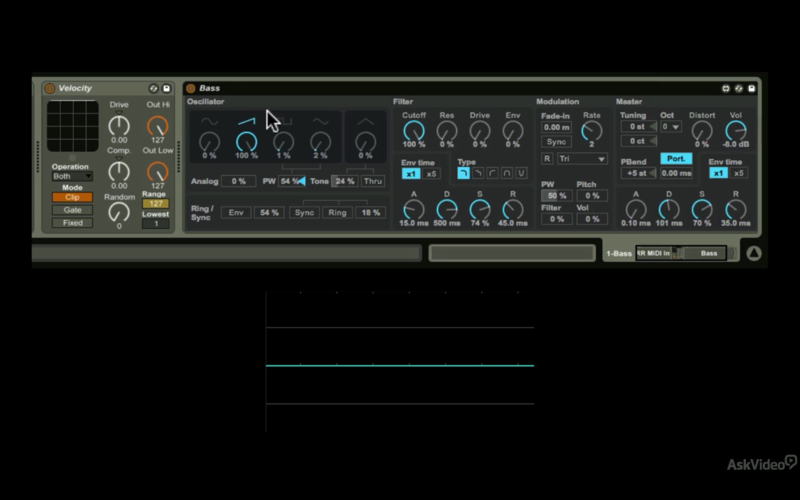This screenshot has width=800, height=500.
Task: Choose the notch filter type icon
Action: point(521,173)
